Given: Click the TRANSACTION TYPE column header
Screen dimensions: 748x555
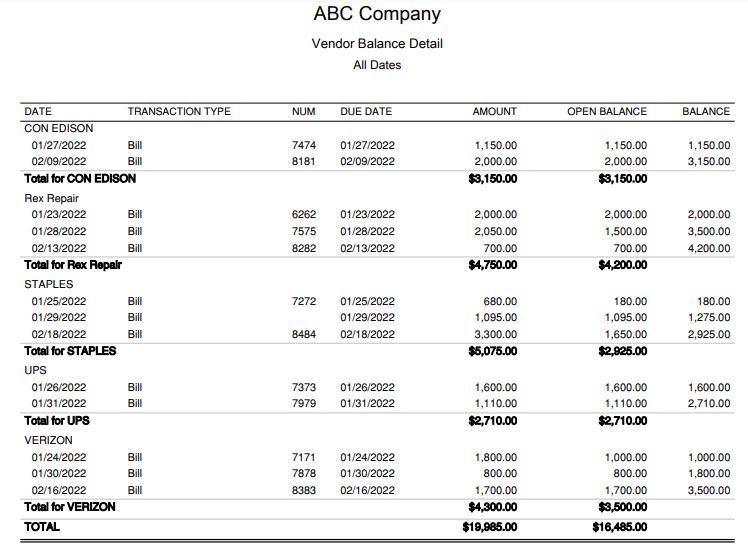Looking at the screenshot, I should (179, 111).
